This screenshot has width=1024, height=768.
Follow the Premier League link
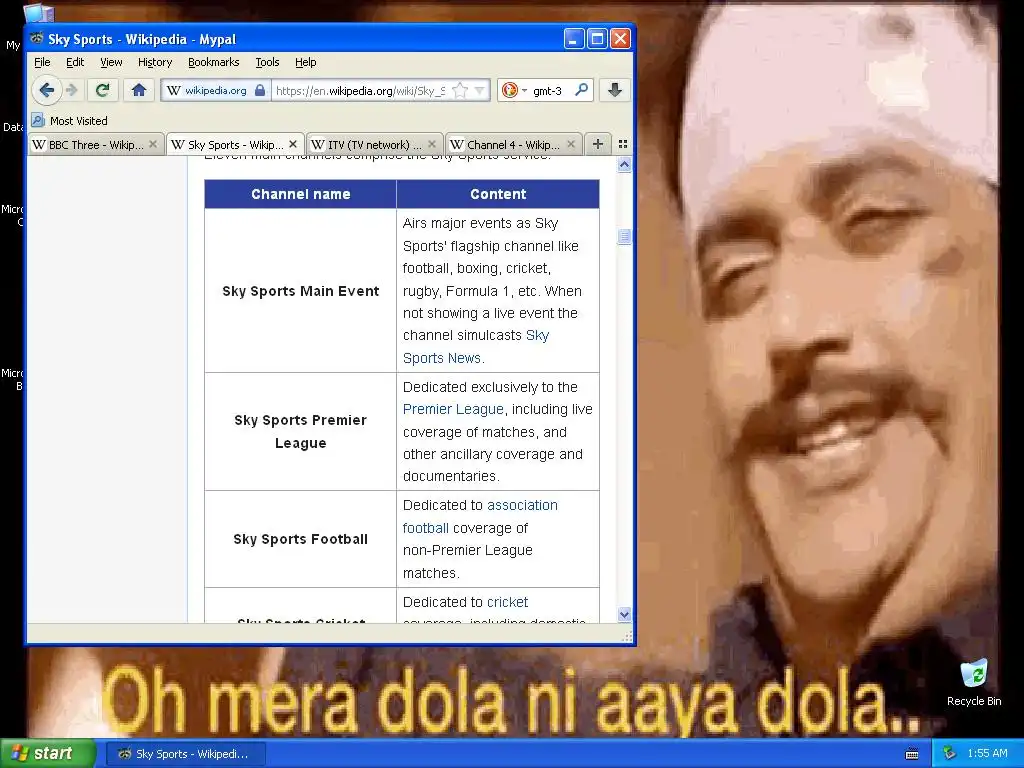pyautogui.click(x=453, y=409)
